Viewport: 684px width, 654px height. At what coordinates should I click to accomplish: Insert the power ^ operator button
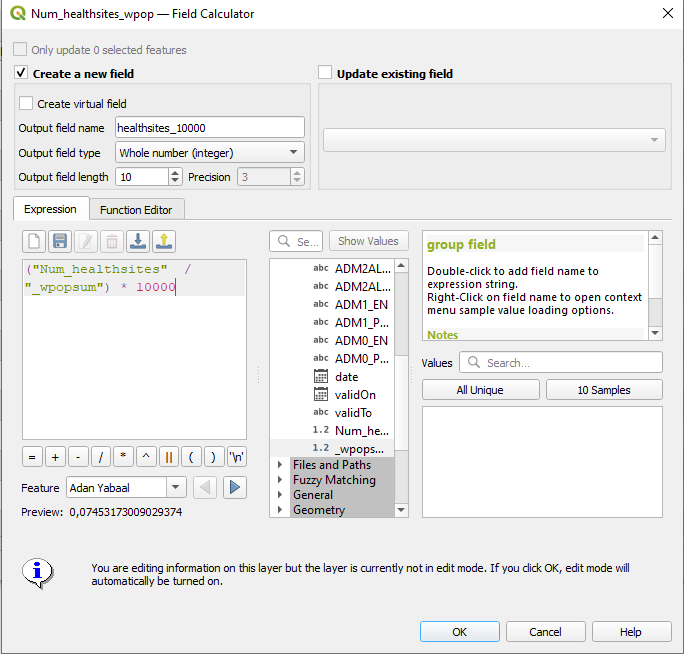coord(146,457)
